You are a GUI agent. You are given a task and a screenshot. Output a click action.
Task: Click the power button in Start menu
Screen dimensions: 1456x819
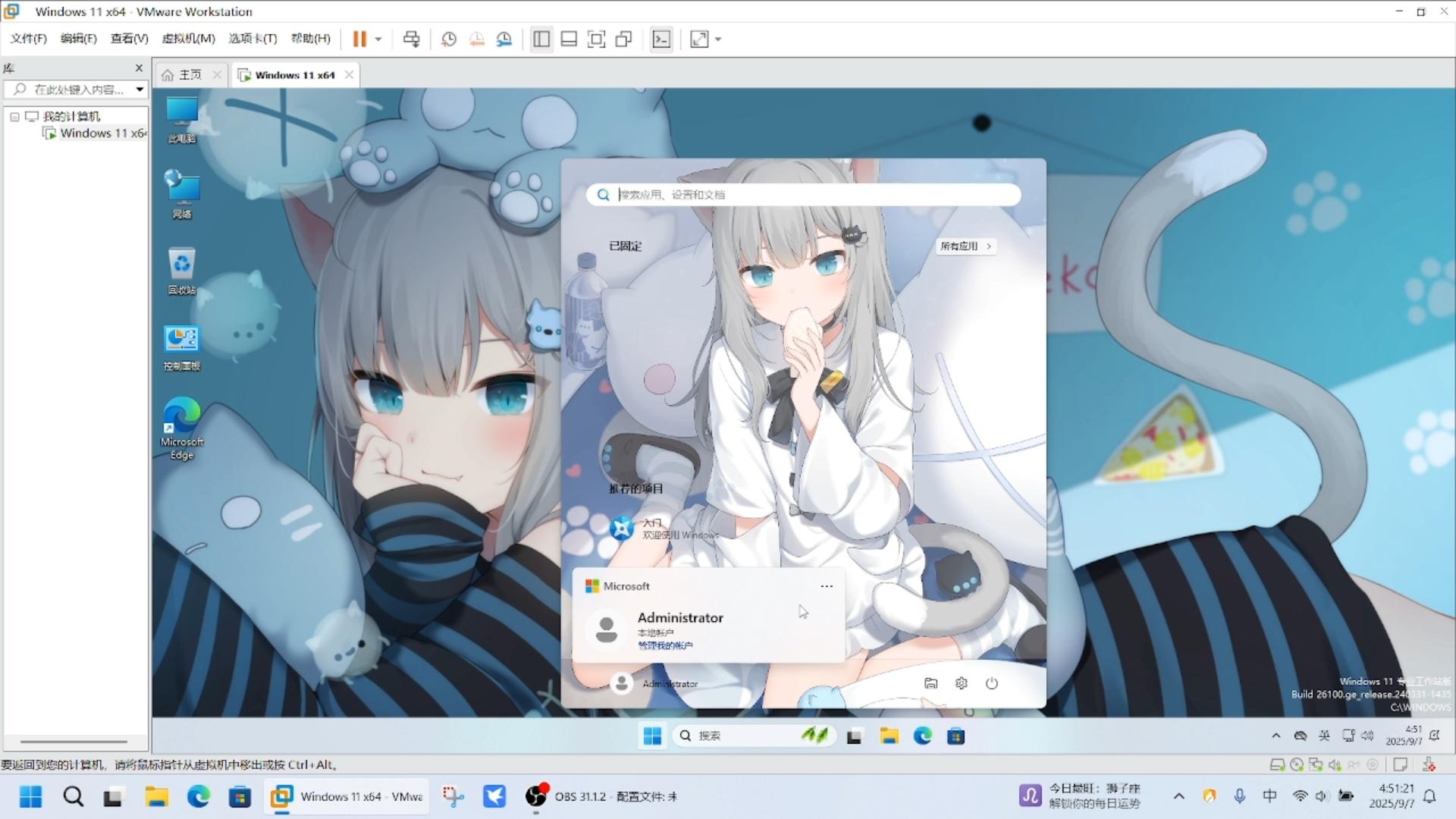(x=992, y=683)
